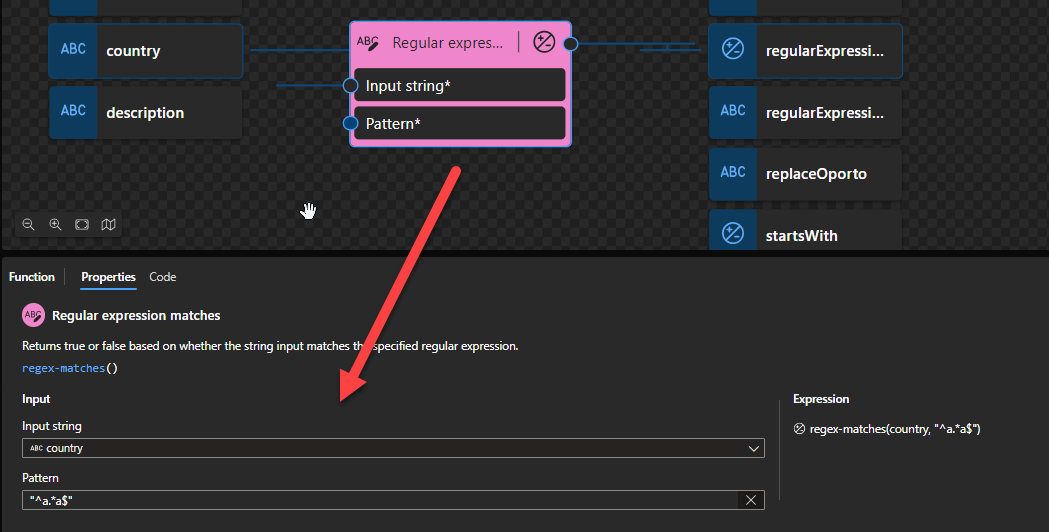Click the pink regex function icon in Properties
The image size is (1049, 532).
[x=33, y=315]
